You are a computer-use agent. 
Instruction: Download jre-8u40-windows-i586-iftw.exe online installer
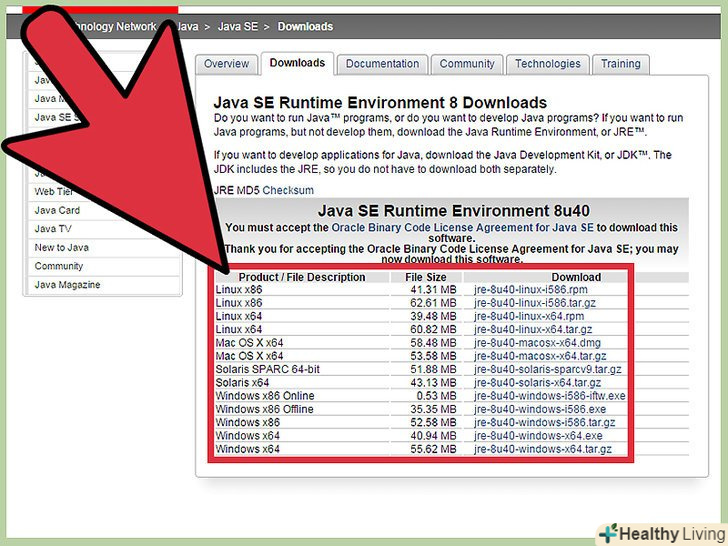(x=549, y=396)
